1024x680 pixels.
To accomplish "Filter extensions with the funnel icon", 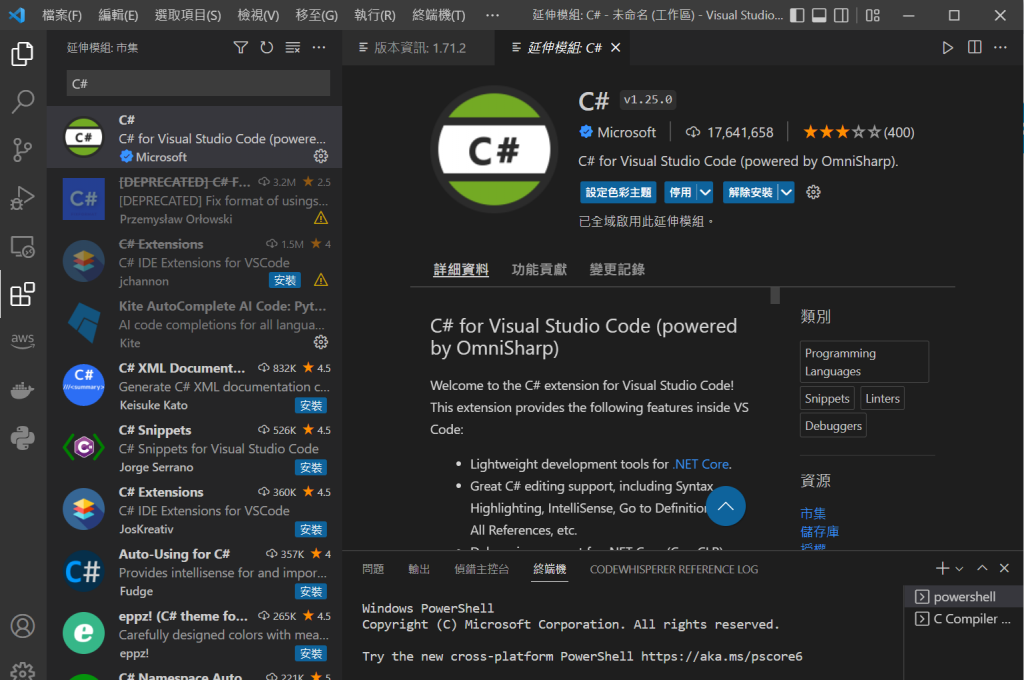I will coord(240,48).
